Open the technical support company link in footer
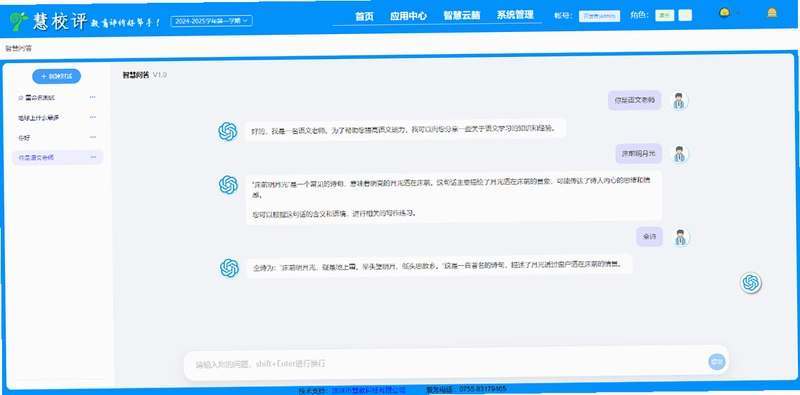The height and width of the screenshot is (395, 800). [368, 390]
